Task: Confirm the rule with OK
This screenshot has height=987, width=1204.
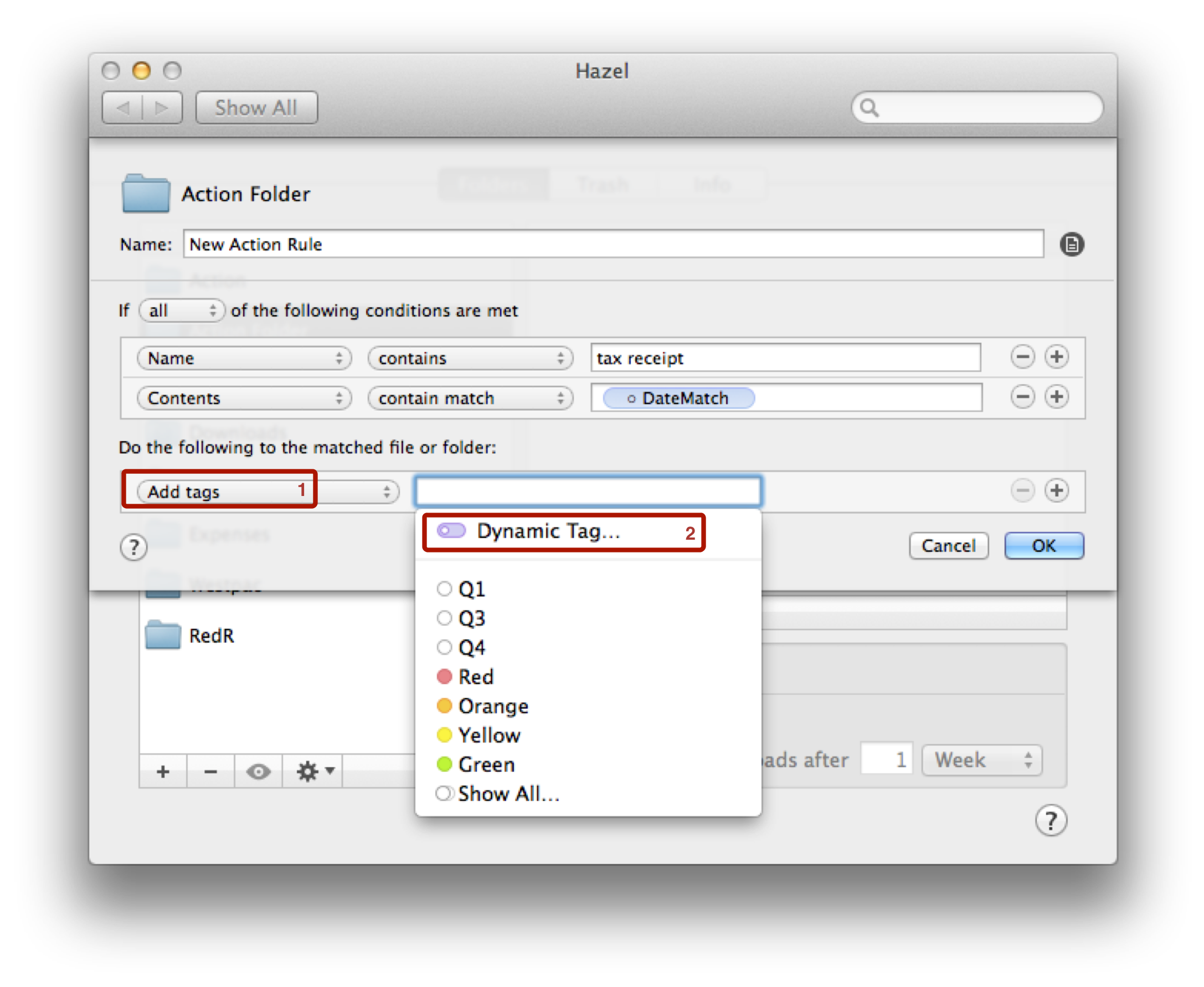Action: (1044, 546)
